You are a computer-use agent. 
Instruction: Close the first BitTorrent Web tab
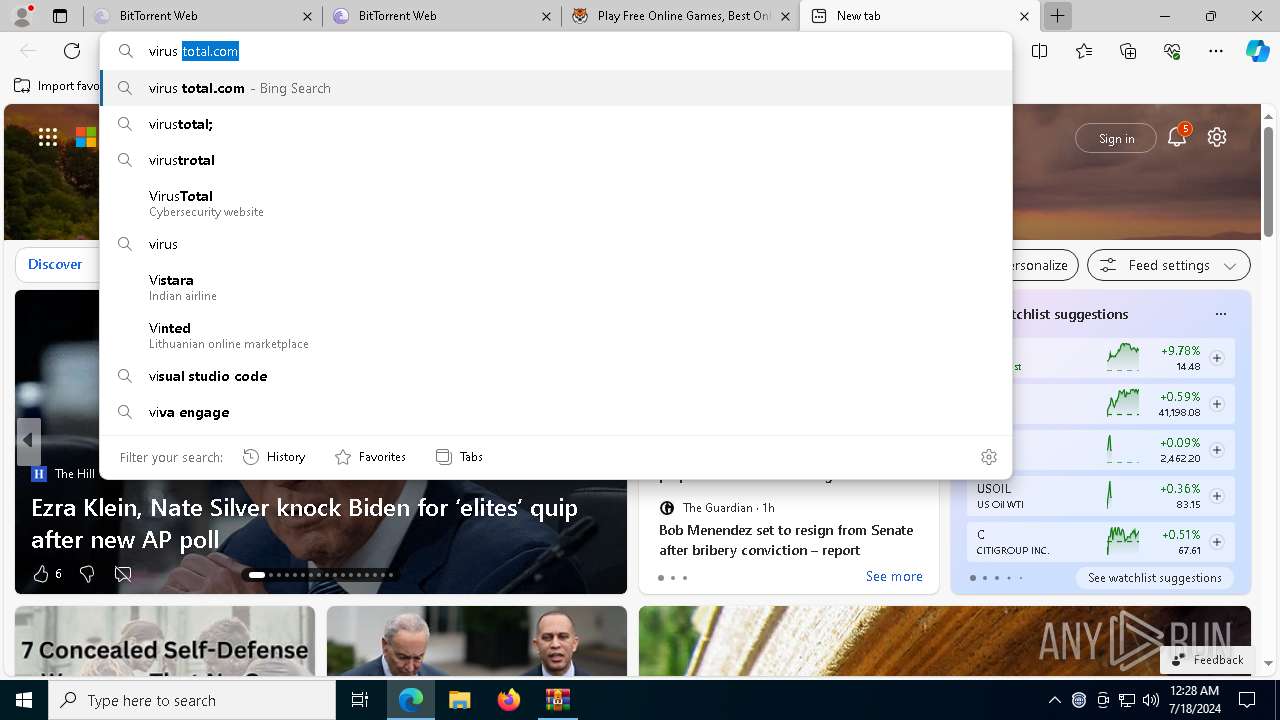click(307, 16)
